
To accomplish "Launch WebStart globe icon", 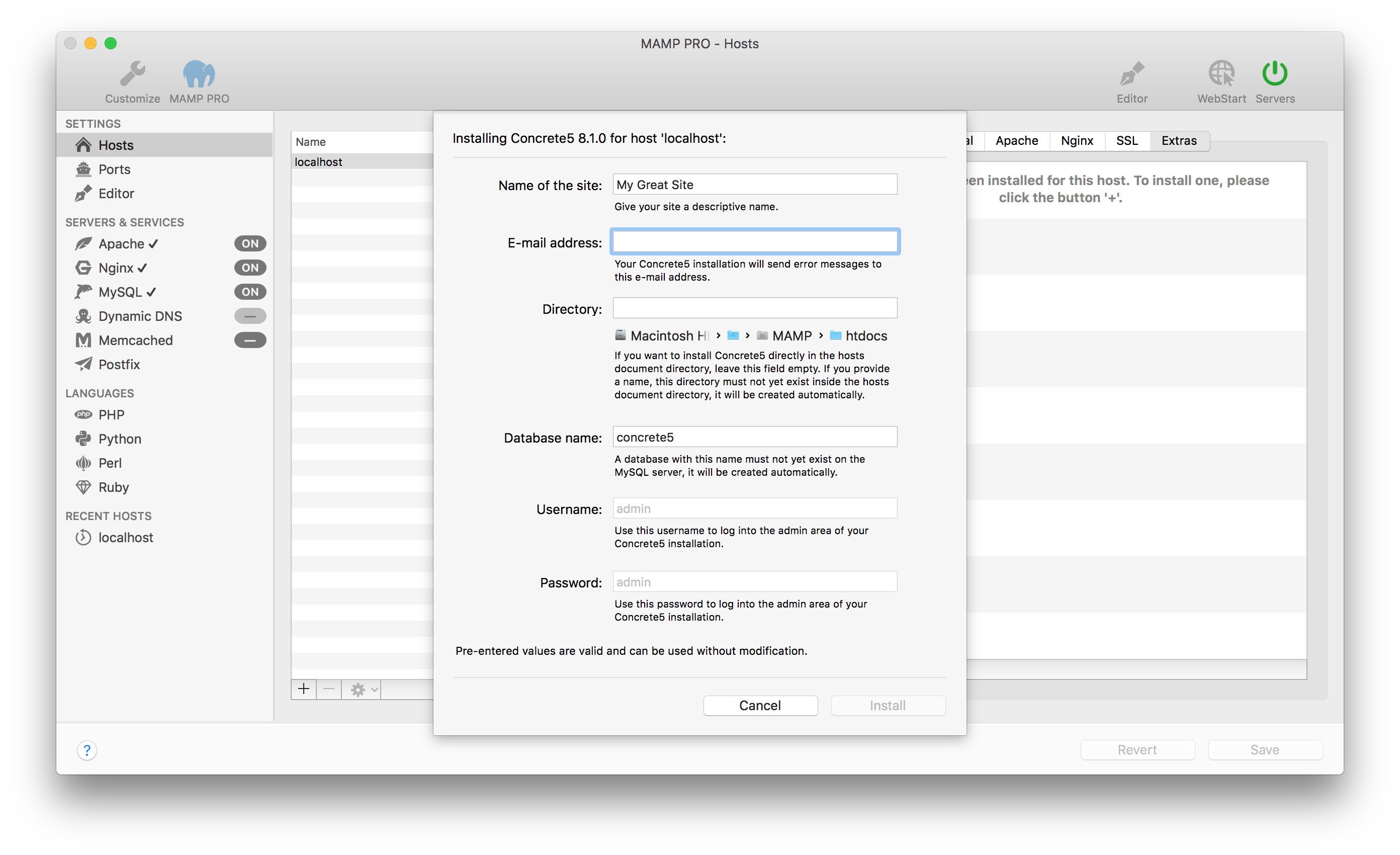I will point(1221,74).
